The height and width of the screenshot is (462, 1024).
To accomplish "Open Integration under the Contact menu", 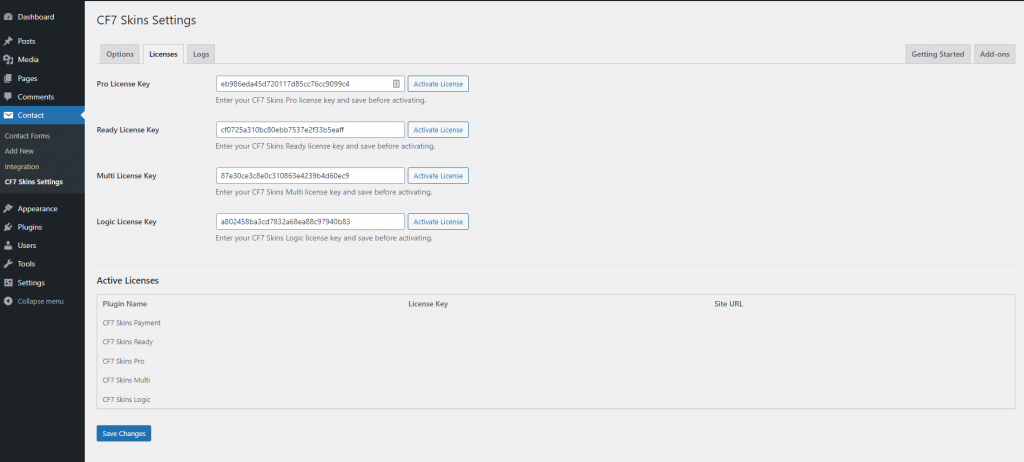I will tap(22, 166).
